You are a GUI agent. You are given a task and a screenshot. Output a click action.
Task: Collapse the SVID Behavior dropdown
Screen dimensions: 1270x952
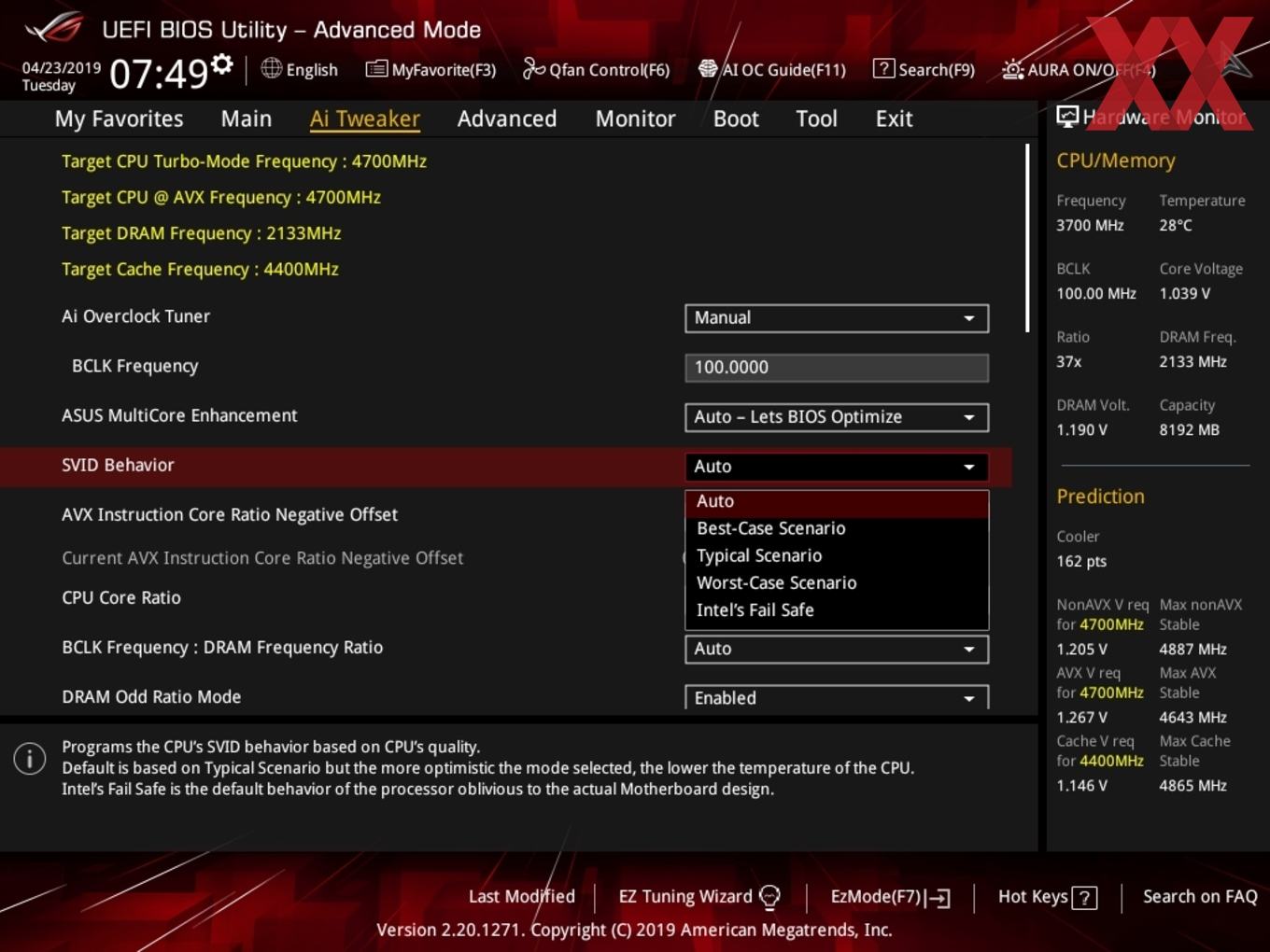(x=837, y=467)
